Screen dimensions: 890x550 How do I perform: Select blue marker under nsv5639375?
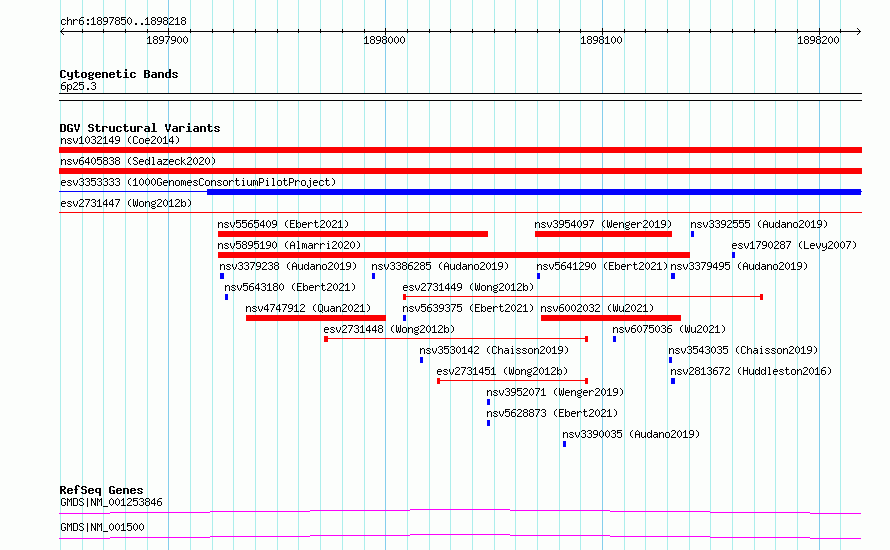pos(405,318)
